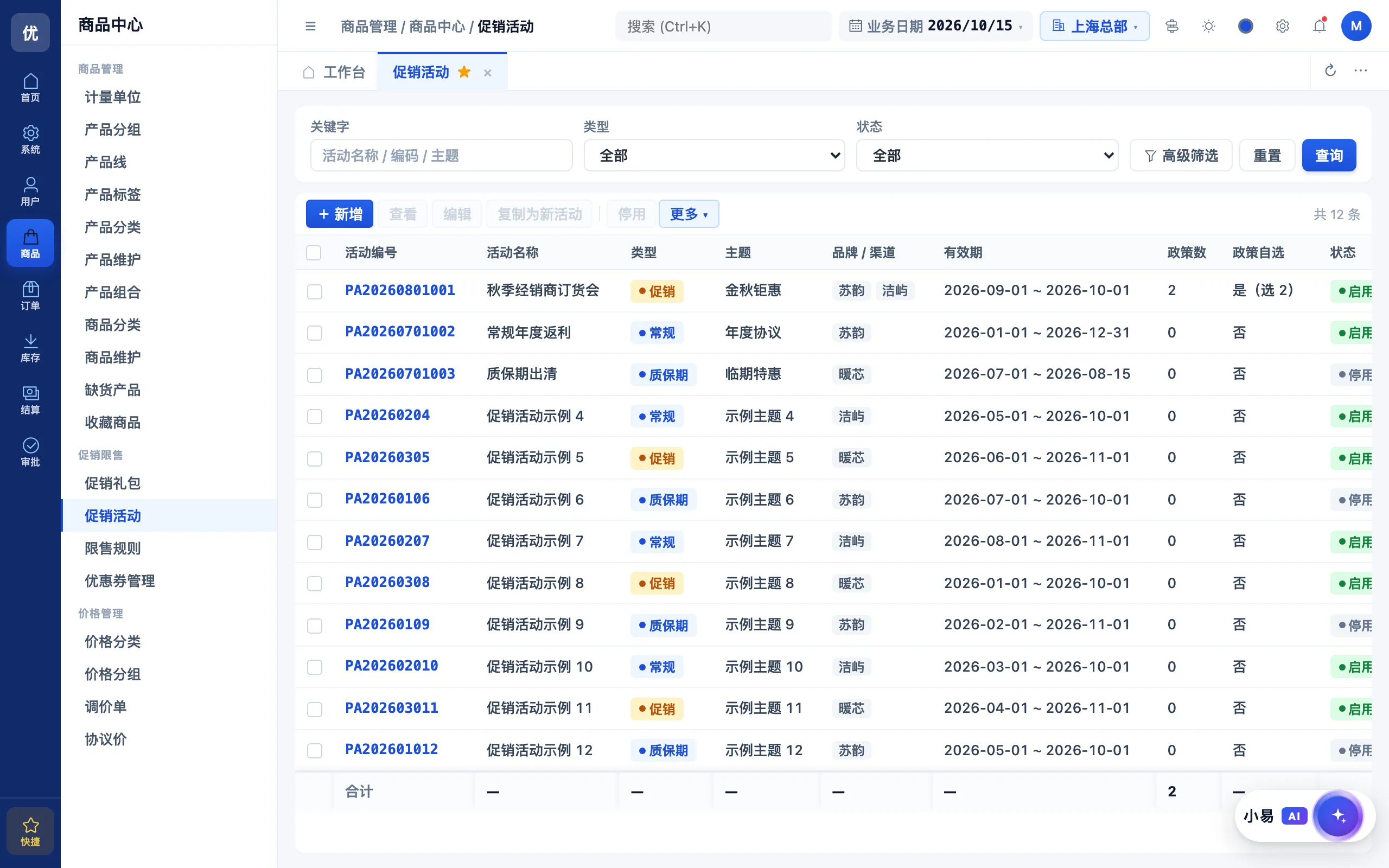Select the 商品 product module icon
Screen dimensions: 1389x868
click(x=30, y=244)
